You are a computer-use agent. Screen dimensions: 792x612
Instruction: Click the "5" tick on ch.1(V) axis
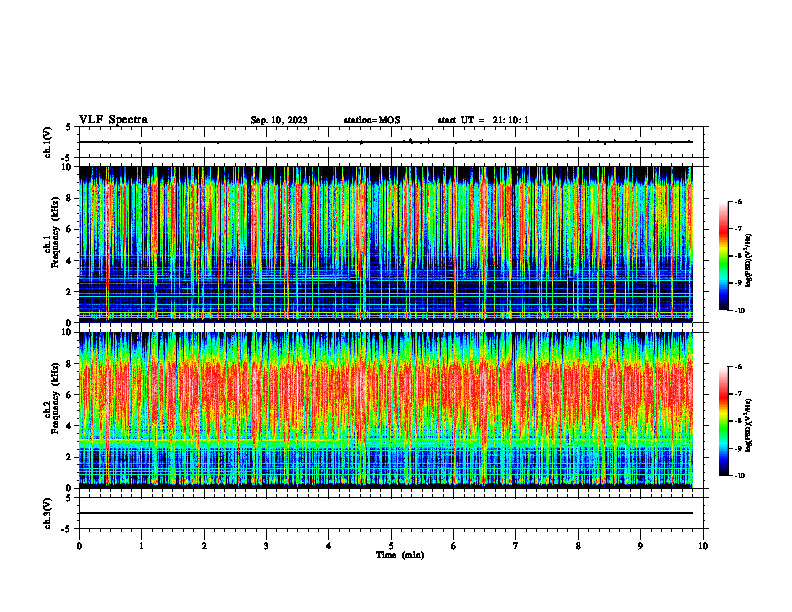[68, 127]
